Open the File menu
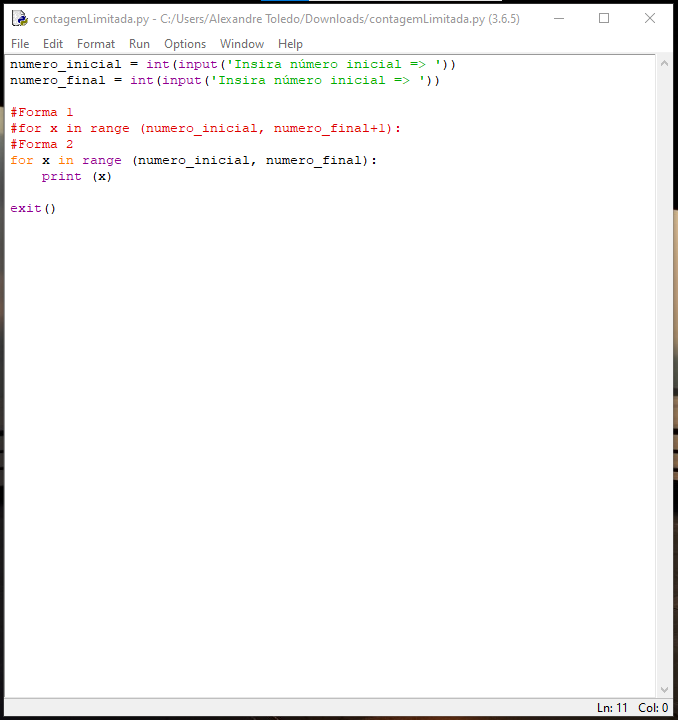 [x=20, y=44]
